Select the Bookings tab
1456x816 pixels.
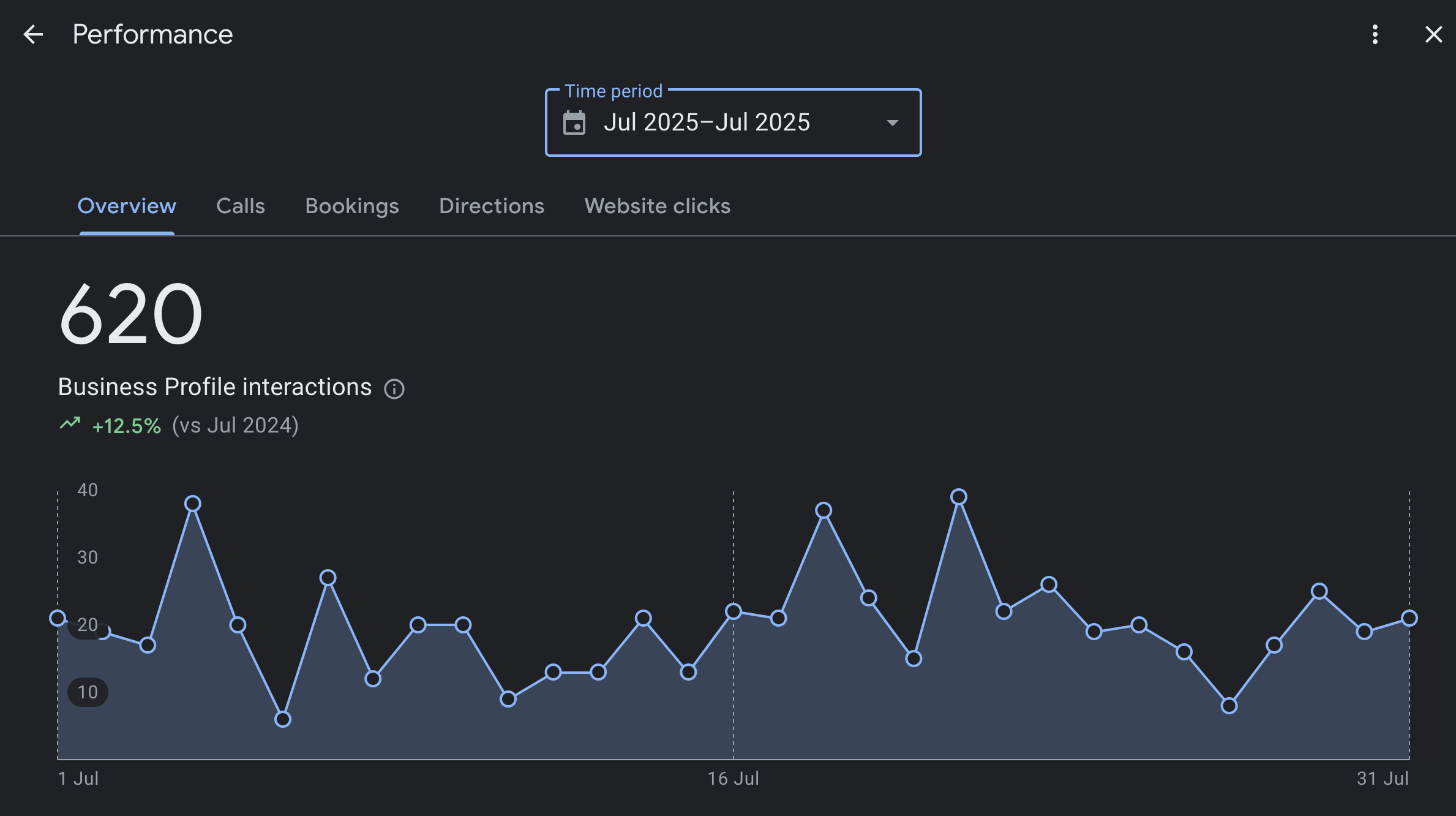(352, 206)
